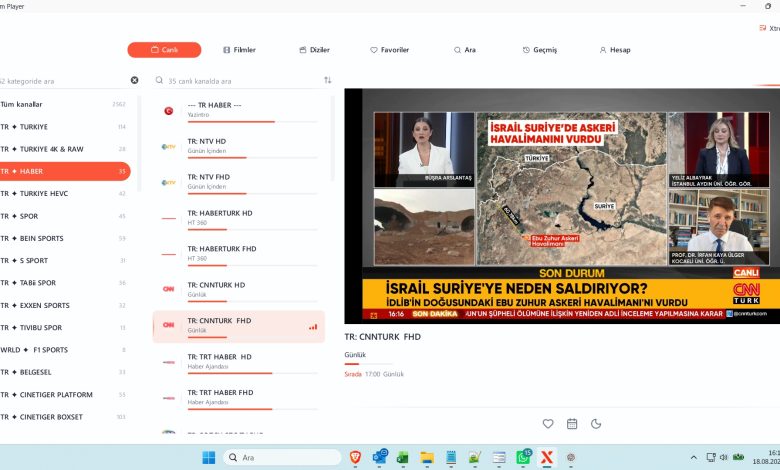780x470 pixels.
Task: Click the Günlük program progress bar
Action: point(368,364)
